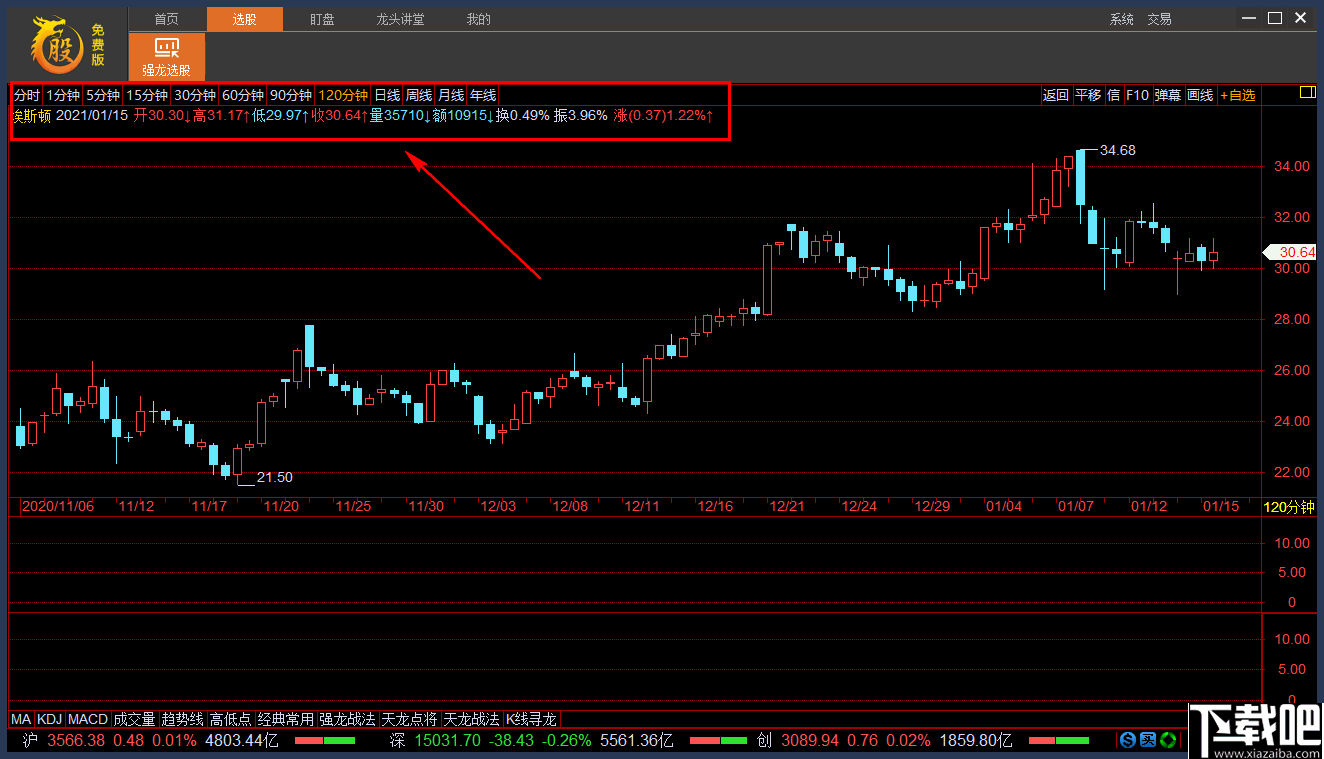Viewport: 1324px width, 759px height.
Task: Switch chart to 周线 weekly view
Action: 419,95
